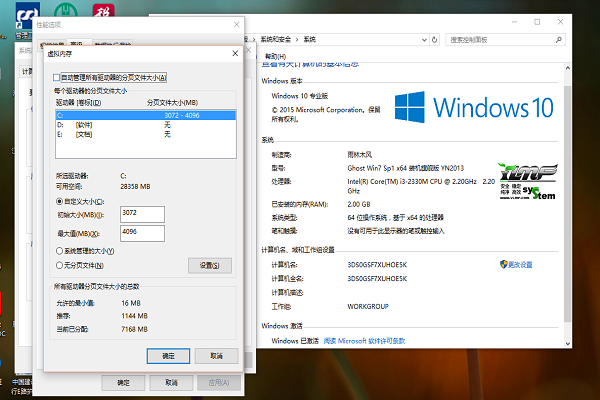Open the 更改设置 change settings link
600x400 pixels.
tap(520, 264)
